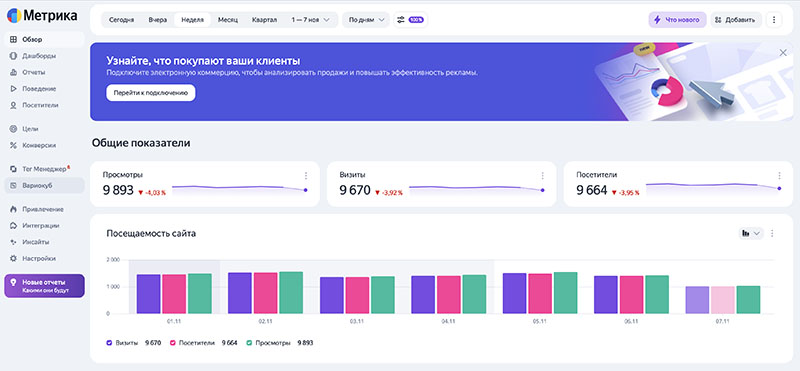Select the Неделя period tab

click(192, 20)
